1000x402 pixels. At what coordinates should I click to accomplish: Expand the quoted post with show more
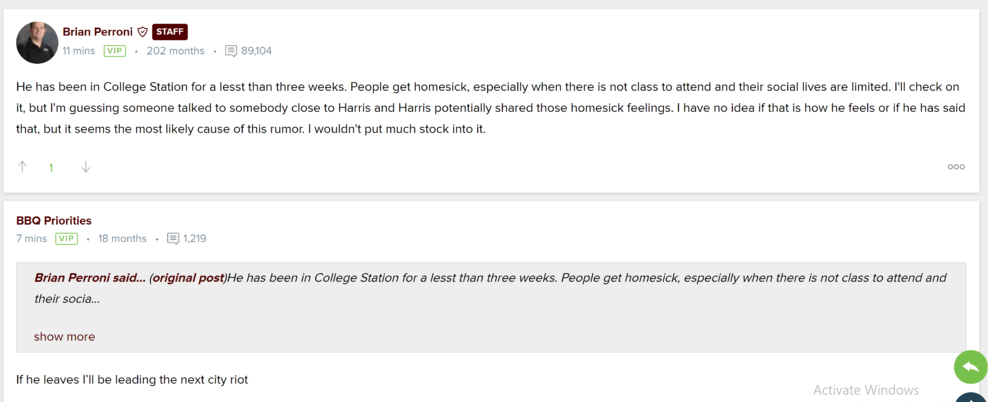pos(64,337)
